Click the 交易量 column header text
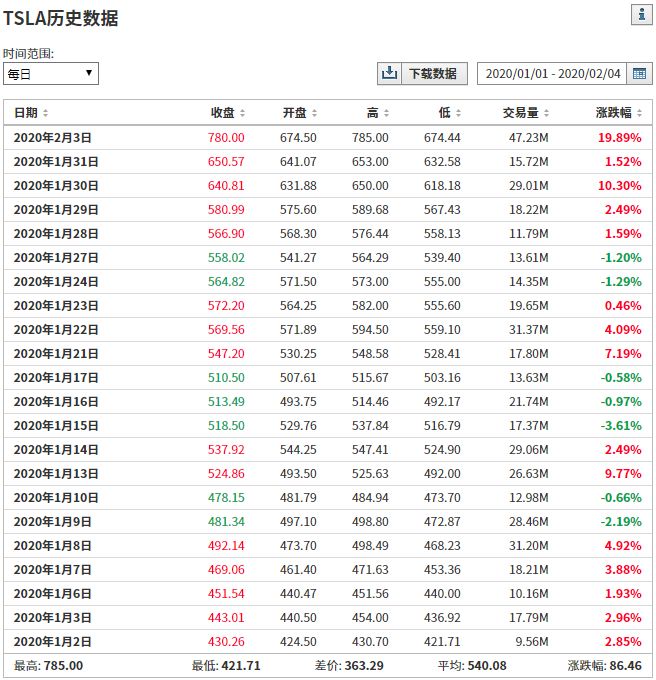 [x=520, y=113]
